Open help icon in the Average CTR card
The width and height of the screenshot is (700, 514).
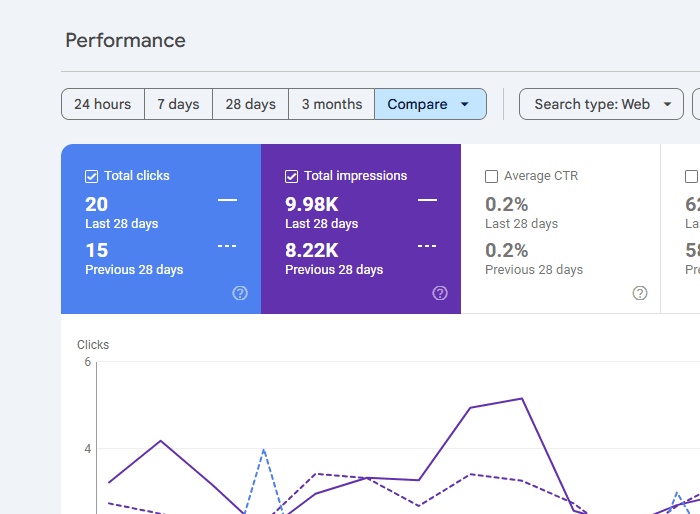(640, 293)
